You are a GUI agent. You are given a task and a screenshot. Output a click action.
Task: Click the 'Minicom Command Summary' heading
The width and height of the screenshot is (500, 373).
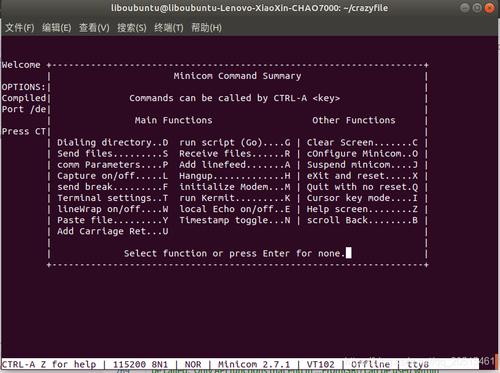pyautogui.click(x=237, y=76)
